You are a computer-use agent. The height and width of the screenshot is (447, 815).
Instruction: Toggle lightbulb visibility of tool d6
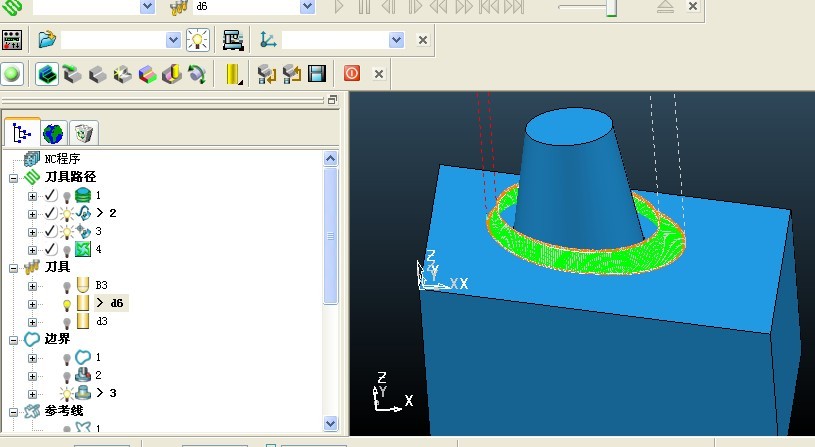coord(67,305)
